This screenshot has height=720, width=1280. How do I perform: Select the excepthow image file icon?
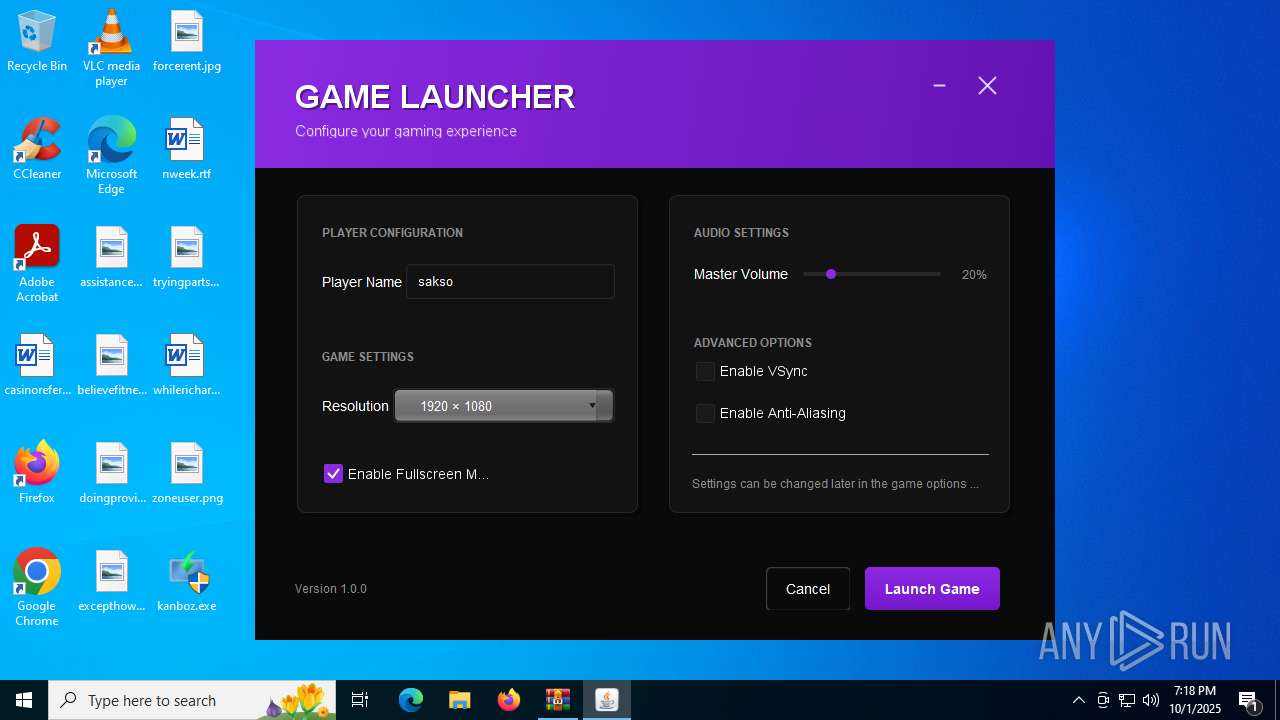pos(111,582)
